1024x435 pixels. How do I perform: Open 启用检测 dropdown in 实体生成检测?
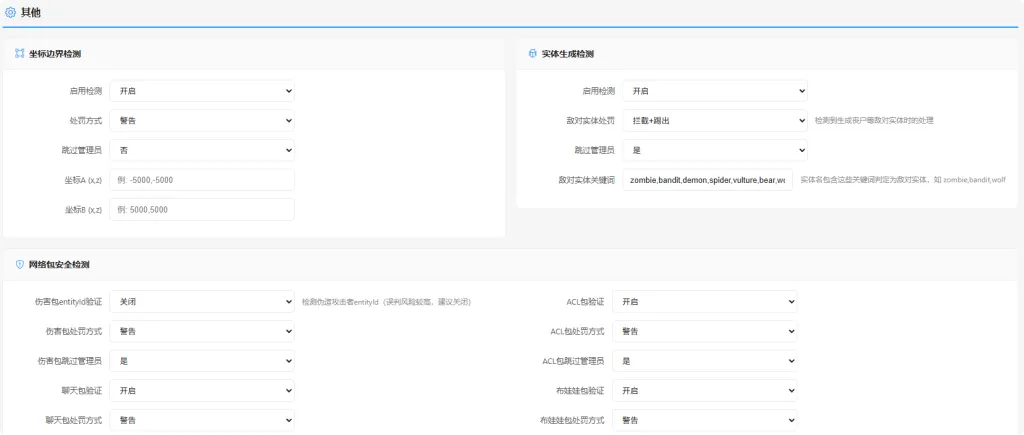click(714, 91)
